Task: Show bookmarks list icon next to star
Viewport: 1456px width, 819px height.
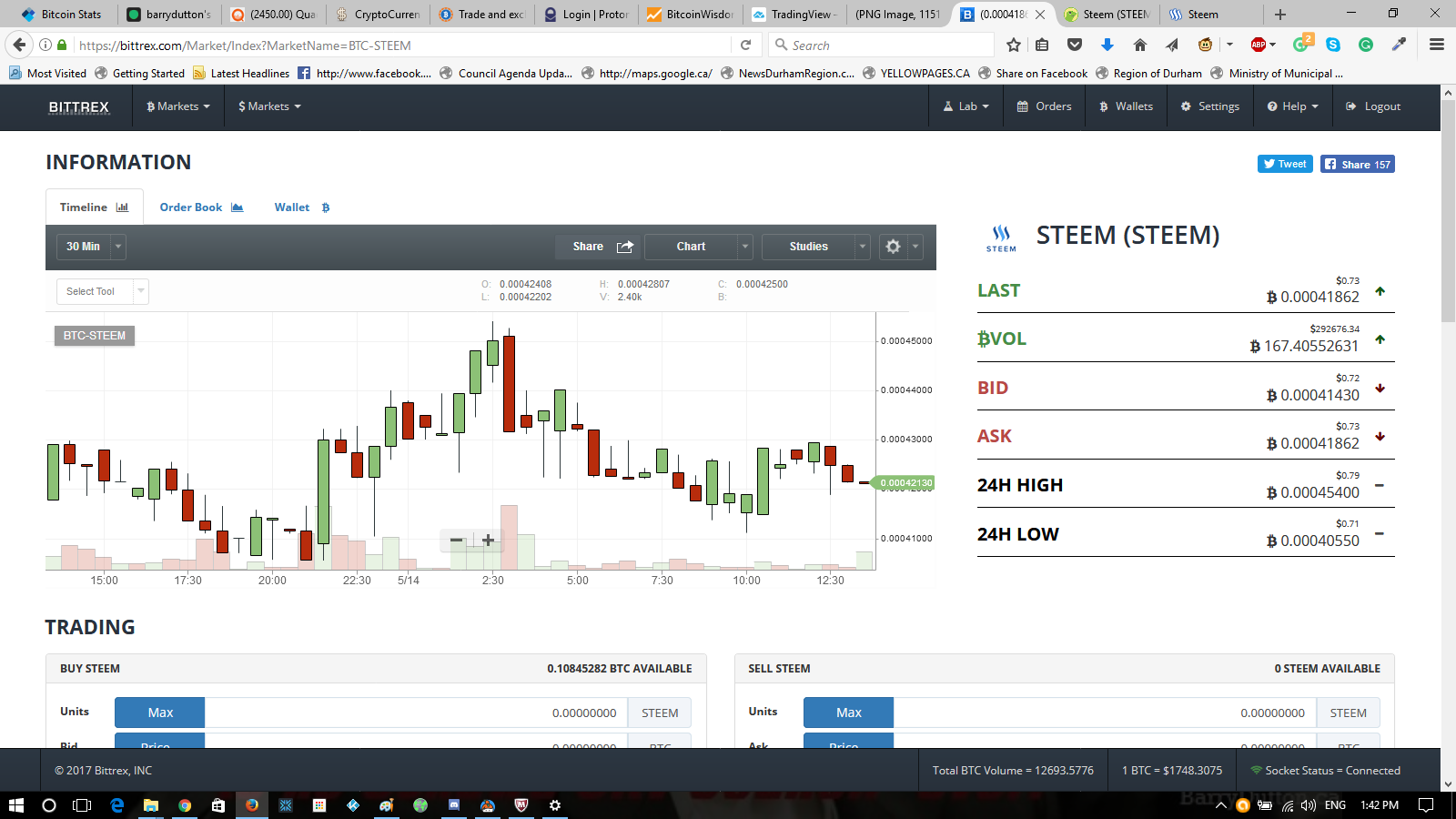Action: point(1043,45)
